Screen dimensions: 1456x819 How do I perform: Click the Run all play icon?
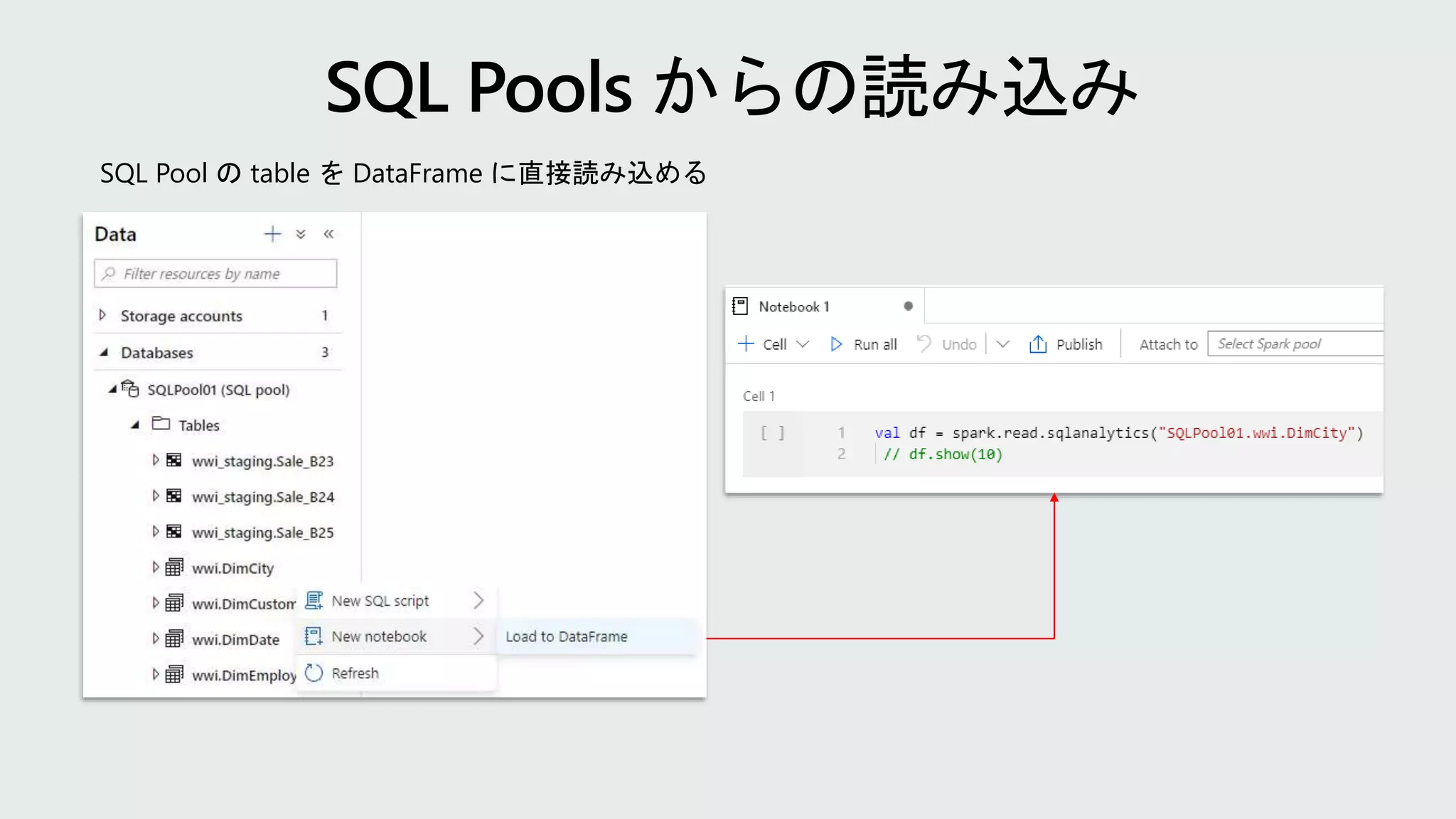coord(836,344)
